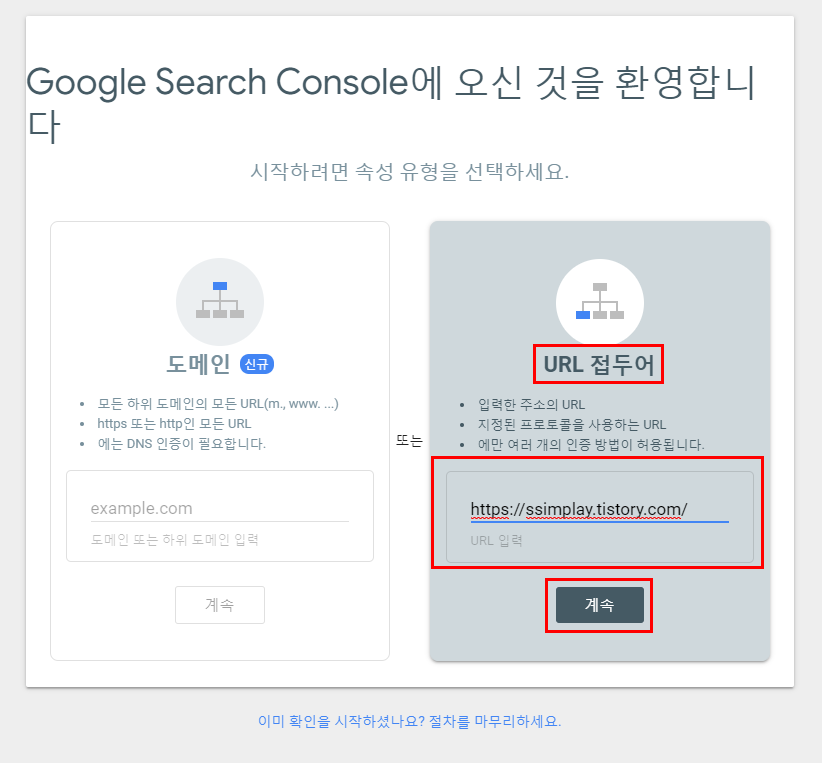Click the DNS 인증이 필요합니다 bullet
Screen dimensions: 822x763
pos(181,444)
